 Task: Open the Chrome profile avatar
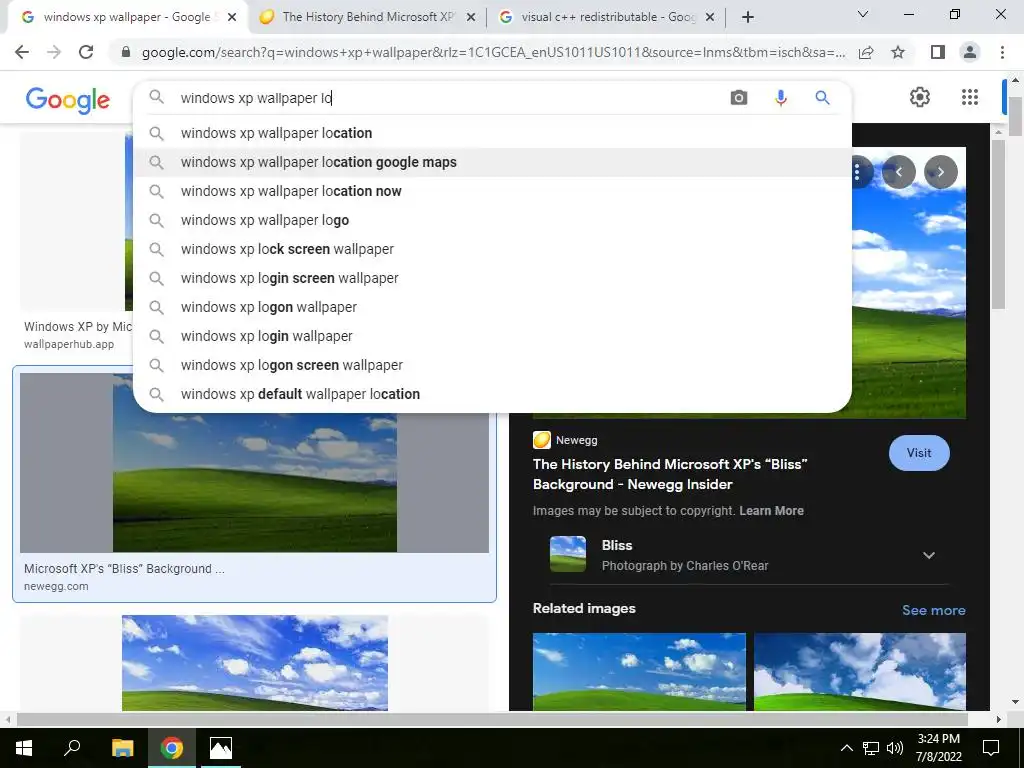(970, 52)
